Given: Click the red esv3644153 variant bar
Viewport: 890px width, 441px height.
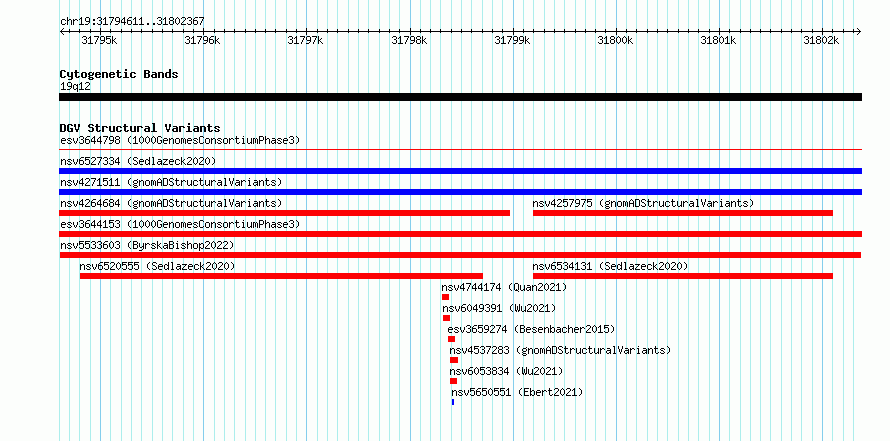Looking at the screenshot, I should tap(460, 234).
